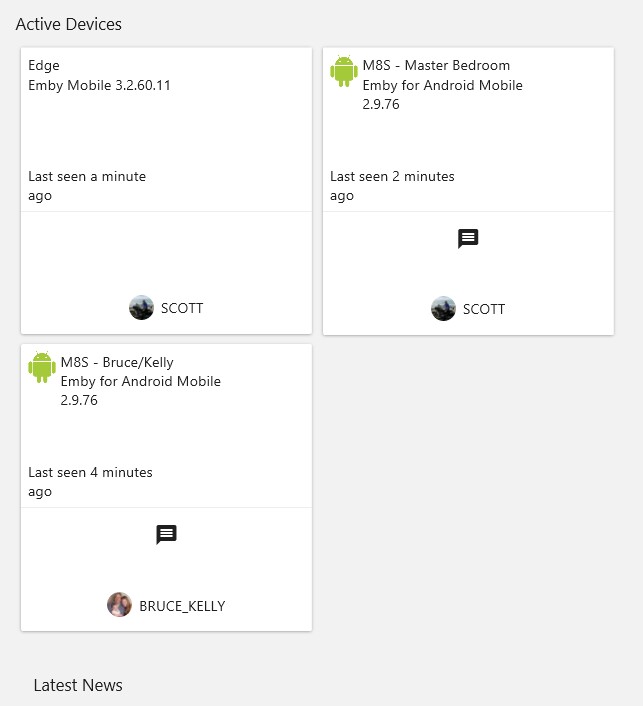Click the "Last seen a minute ago" status
The height and width of the screenshot is (706, 643).
(87, 186)
